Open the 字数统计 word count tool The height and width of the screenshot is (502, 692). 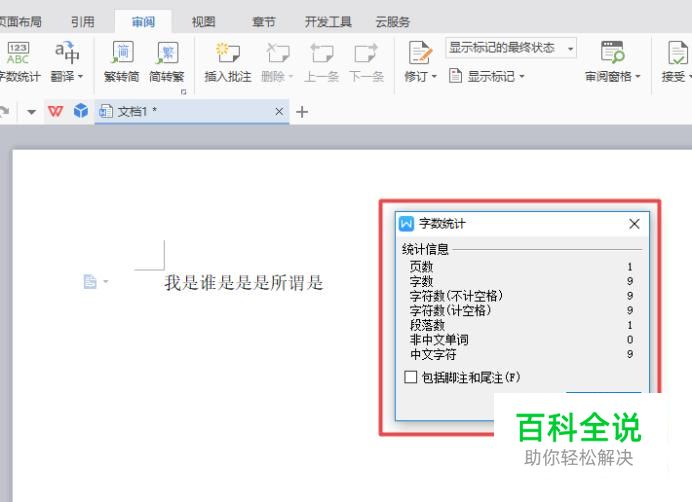pos(19,62)
